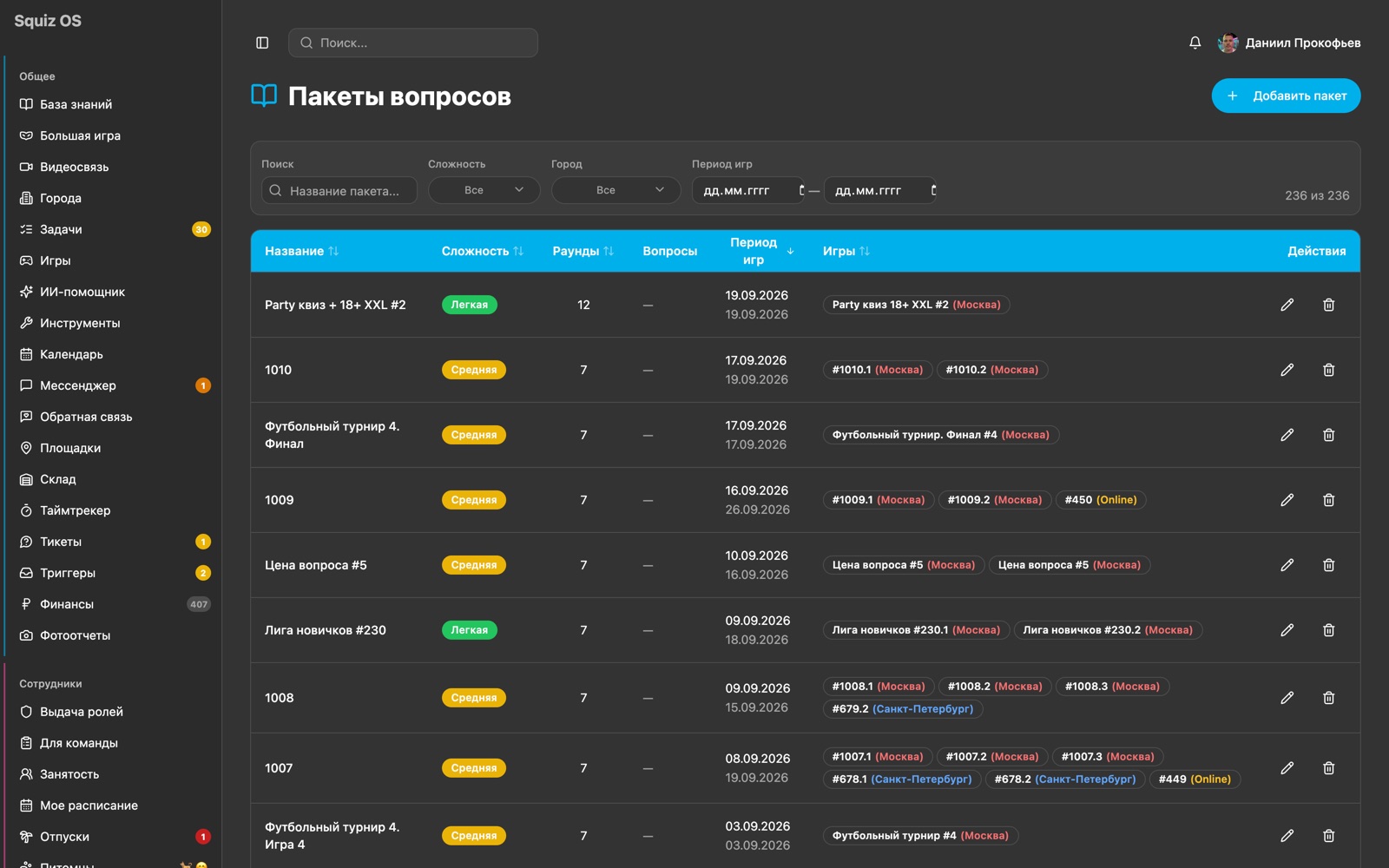Go to ИИ-помощник in sidebar
This screenshot has height=868, width=1389.
pos(82,292)
